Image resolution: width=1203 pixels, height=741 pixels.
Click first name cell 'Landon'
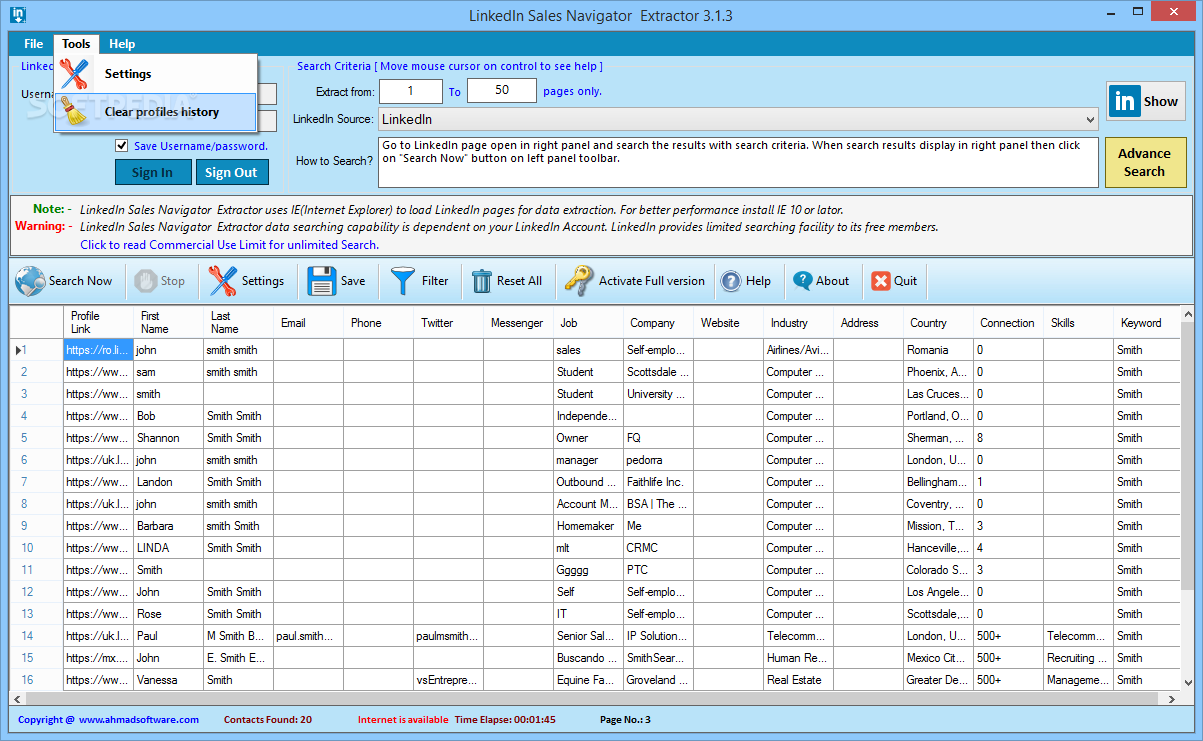pyautogui.click(x=168, y=482)
